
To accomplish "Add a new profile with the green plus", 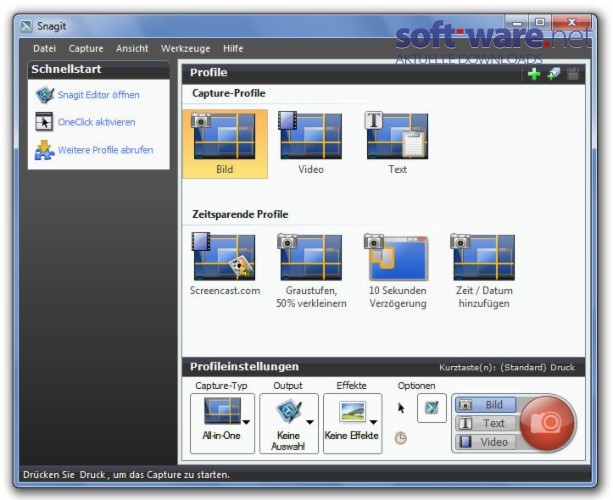I will (534, 73).
